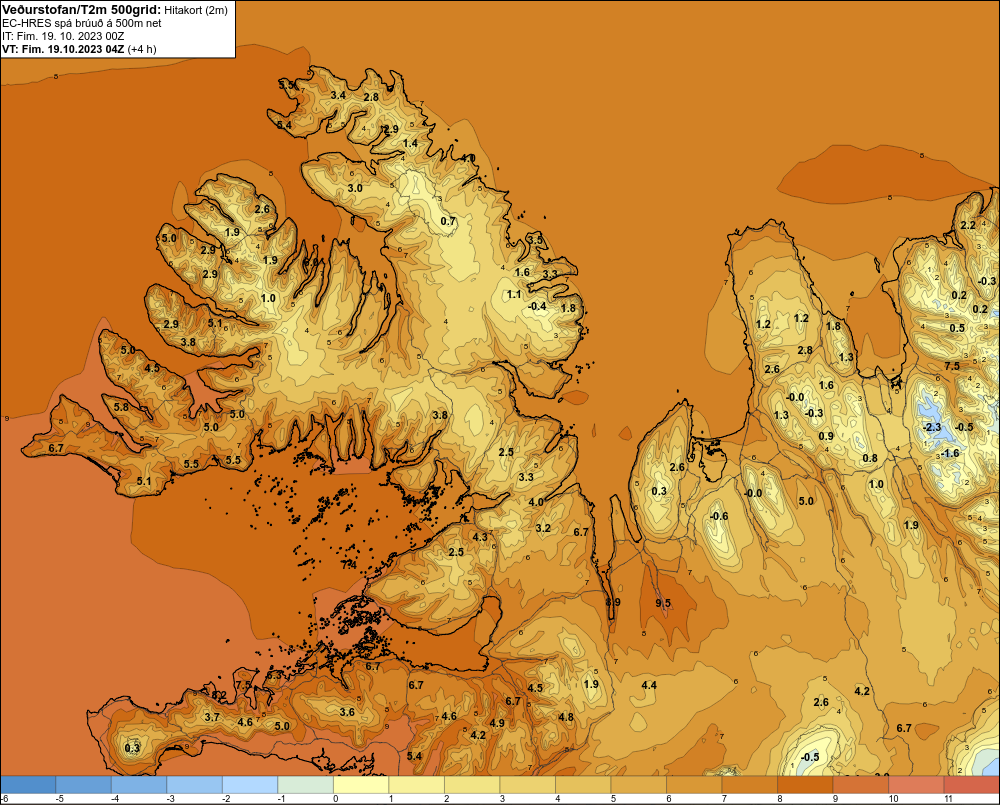The image size is (1000, 805).
Task: Click the -0.4 temperature value
Action: [538, 306]
